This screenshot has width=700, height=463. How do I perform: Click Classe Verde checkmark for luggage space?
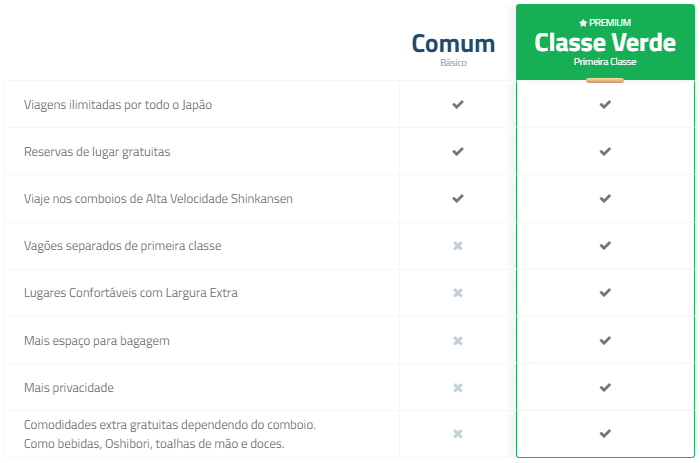pyautogui.click(x=604, y=340)
